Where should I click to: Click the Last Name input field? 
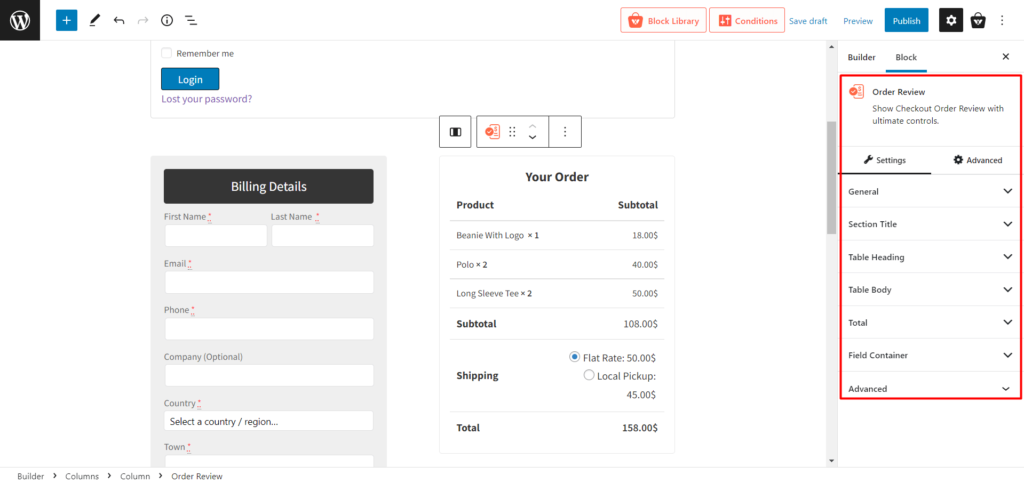pos(323,236)
